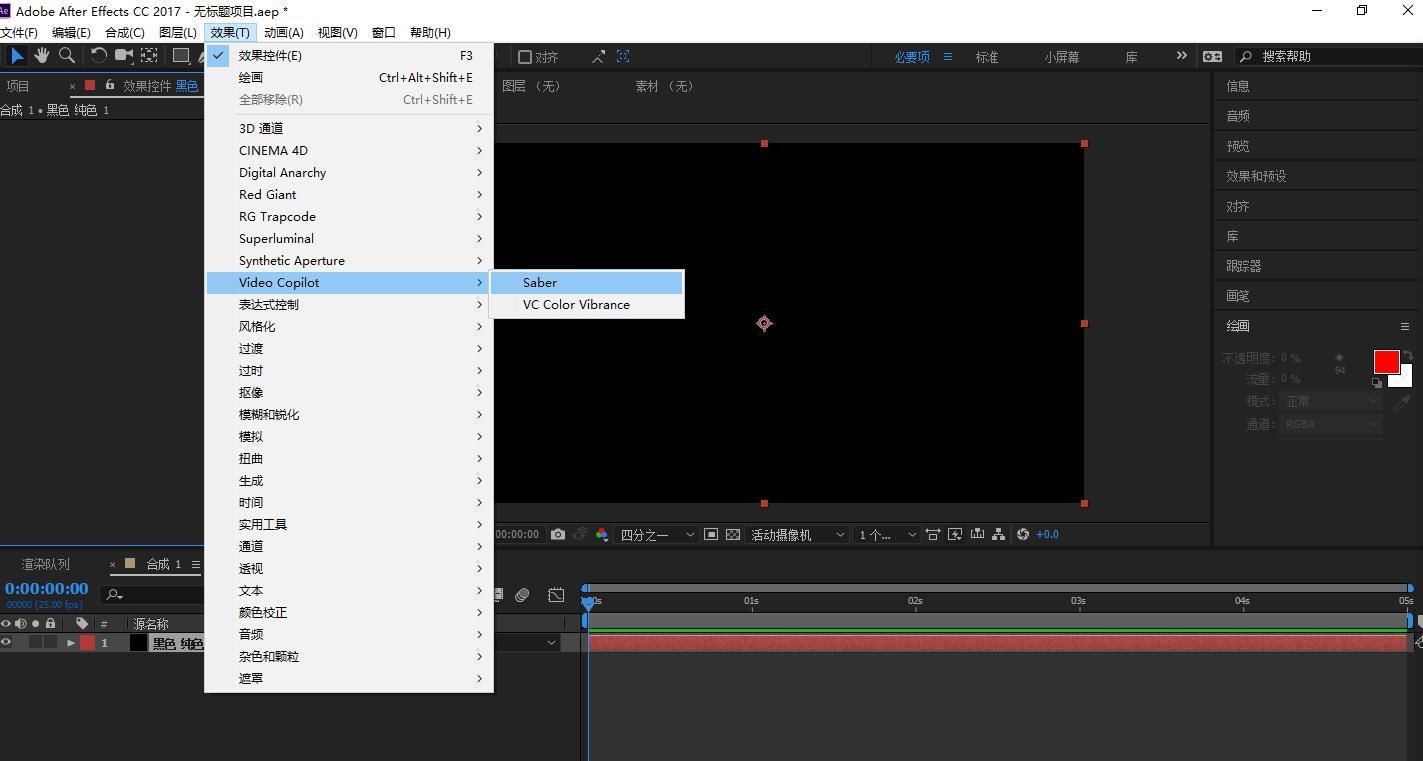Open the composition flowchart icon

(x=998, y=535)
